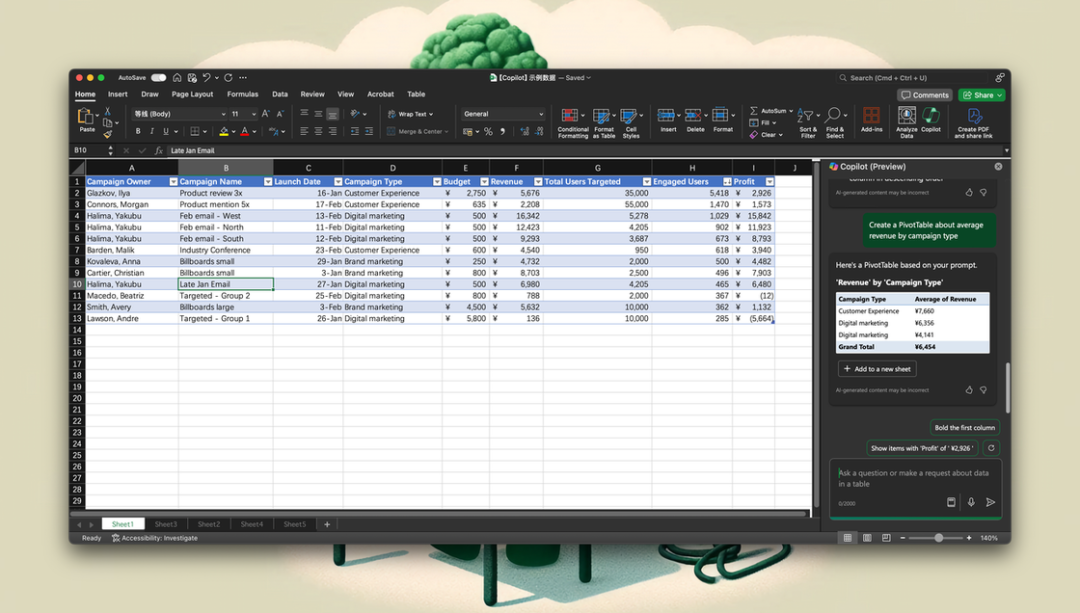Toggle Bold formatting
This screenshot has width=1080, height=613.
[138, 132]
